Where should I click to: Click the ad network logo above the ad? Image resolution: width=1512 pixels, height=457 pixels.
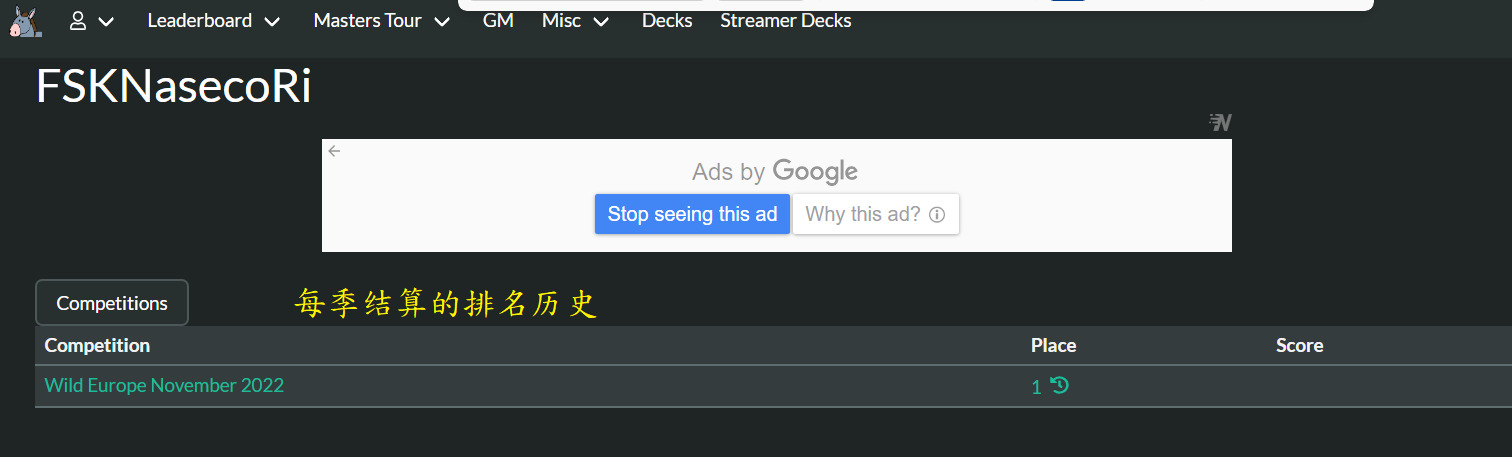point(1220,123)
